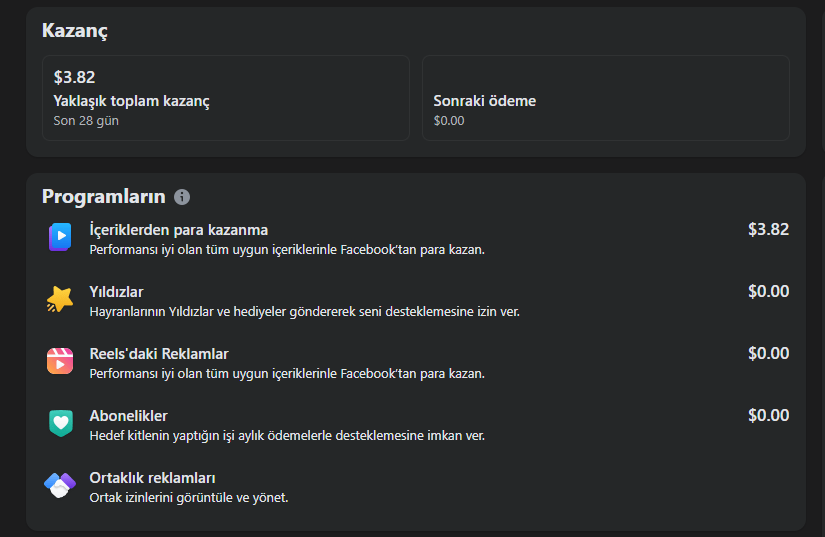The width and height of the screenshot is (825, 537).
Task: Open the Abonelikler program
Action: click(416, 425)
